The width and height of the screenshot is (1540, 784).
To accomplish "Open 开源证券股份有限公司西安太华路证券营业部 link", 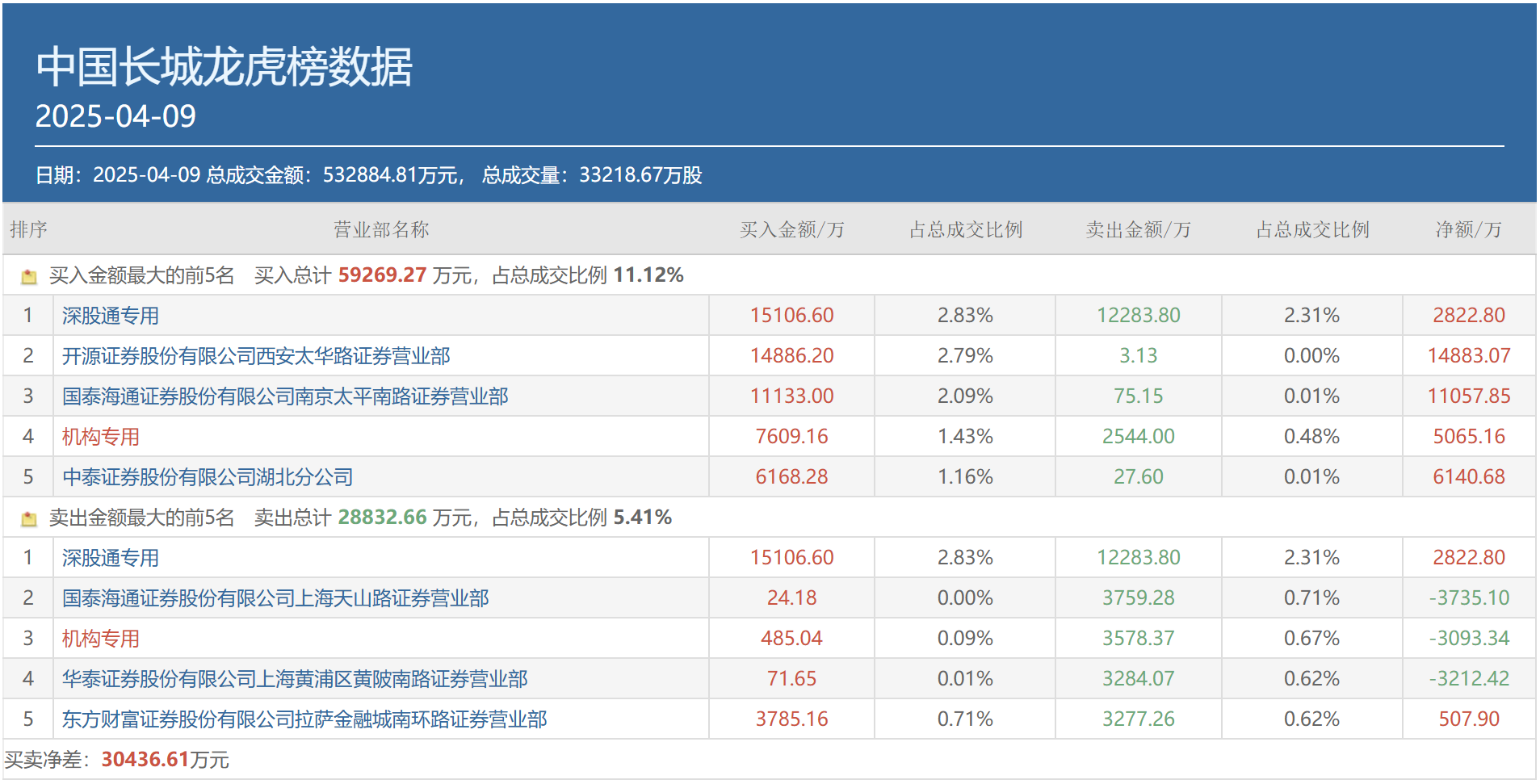I will [x=256, y=356].
